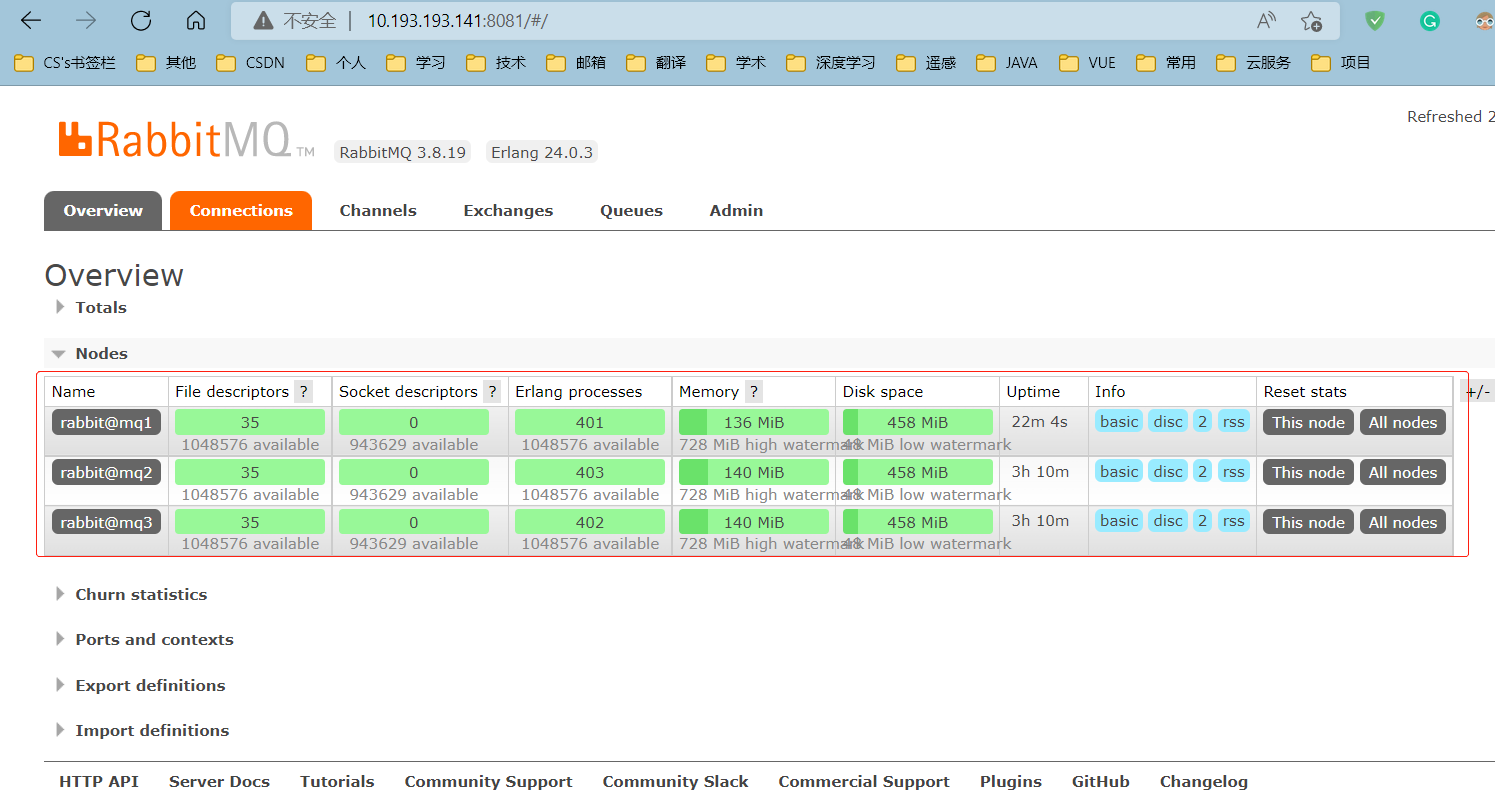Expand the Export definitions section

point(141,686)
